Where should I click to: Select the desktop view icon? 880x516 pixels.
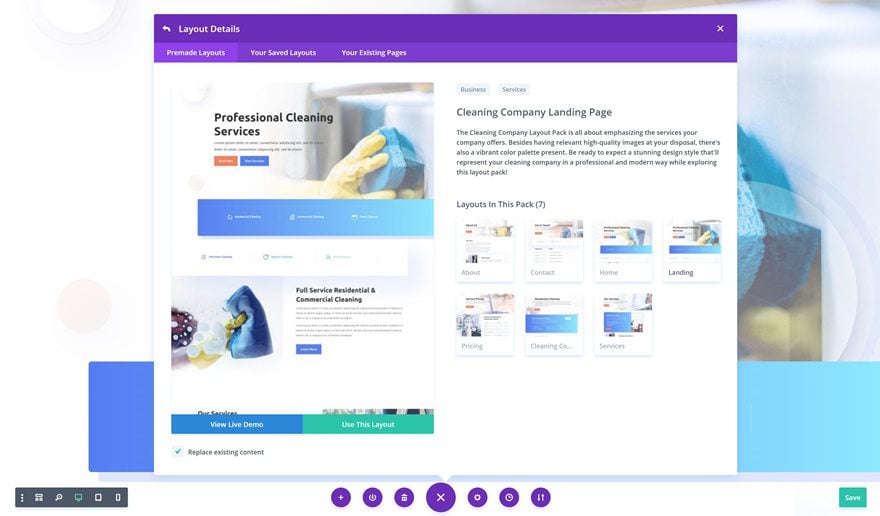pos(79,497)
